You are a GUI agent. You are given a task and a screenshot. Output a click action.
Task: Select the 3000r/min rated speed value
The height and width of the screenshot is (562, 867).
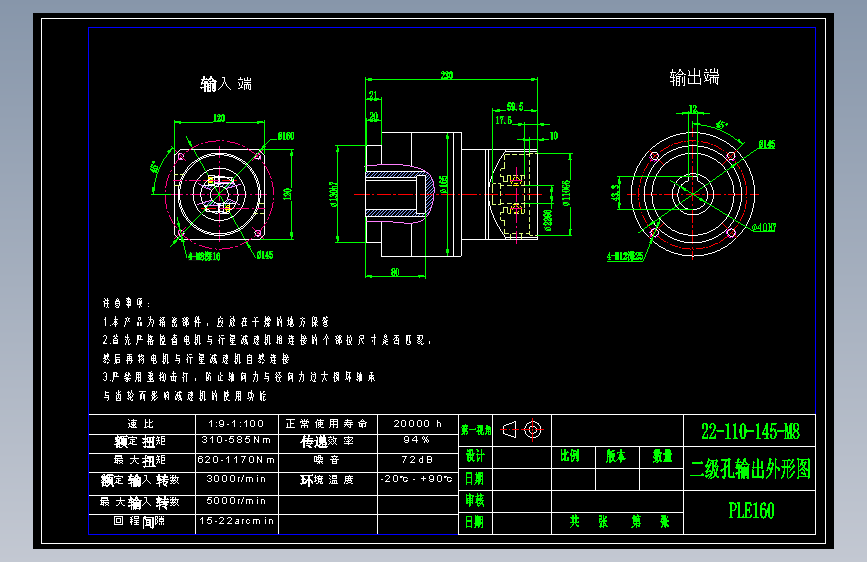click(x=236, y=478)
